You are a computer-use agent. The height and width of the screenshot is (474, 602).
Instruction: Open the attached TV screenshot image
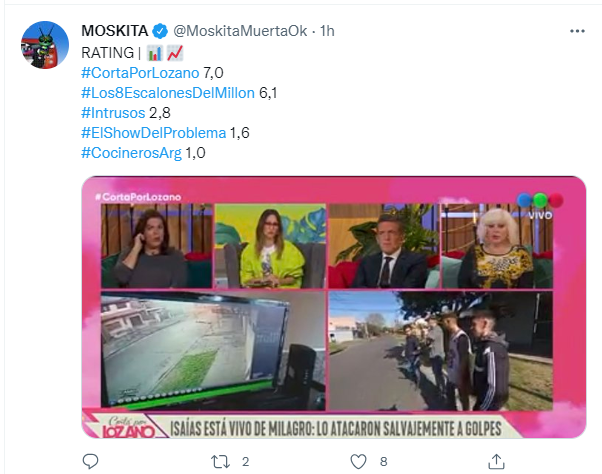(x=334, y=307)
